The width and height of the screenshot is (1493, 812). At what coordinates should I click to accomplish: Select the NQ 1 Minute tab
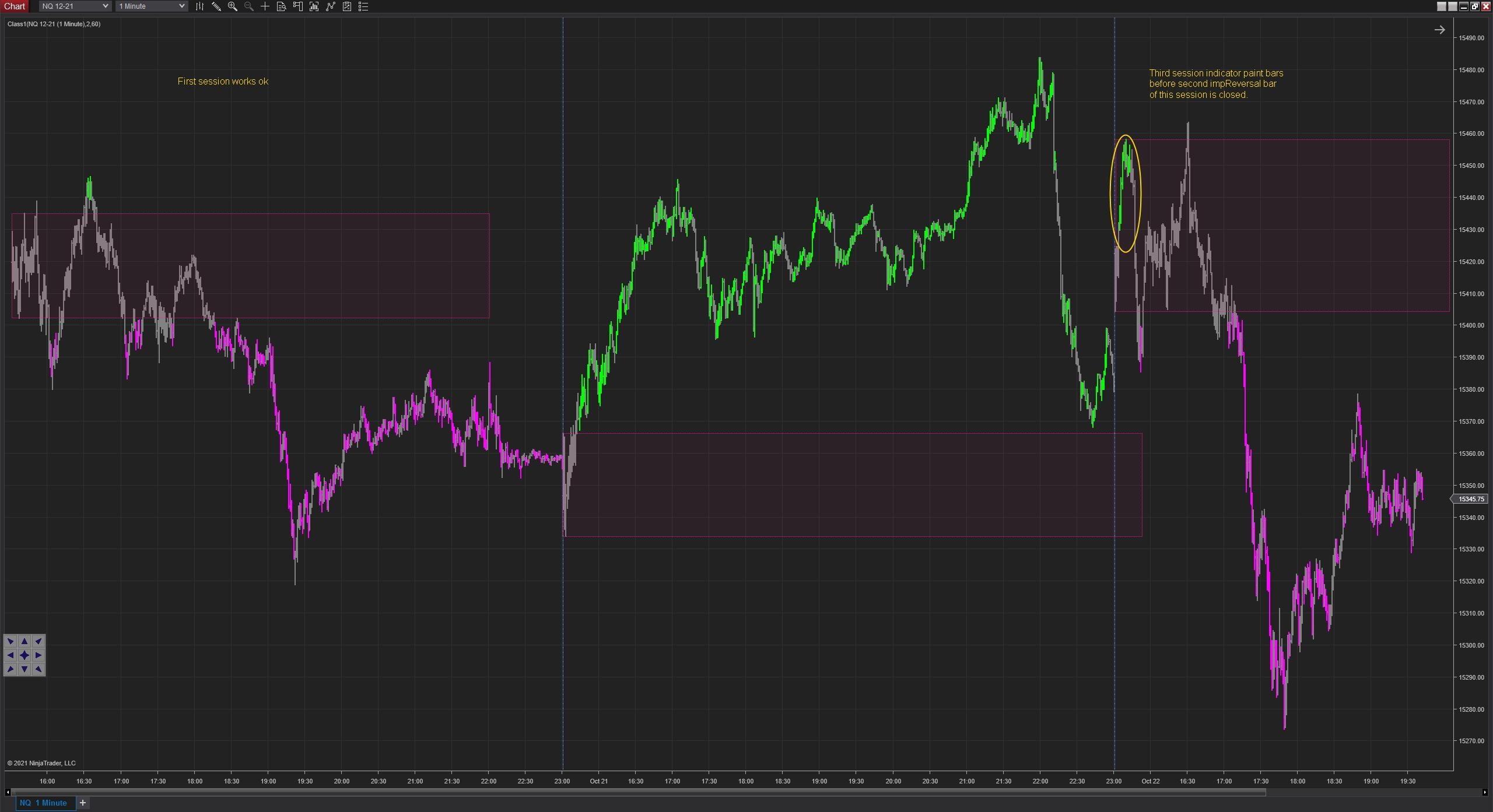(x=44, y=803)
